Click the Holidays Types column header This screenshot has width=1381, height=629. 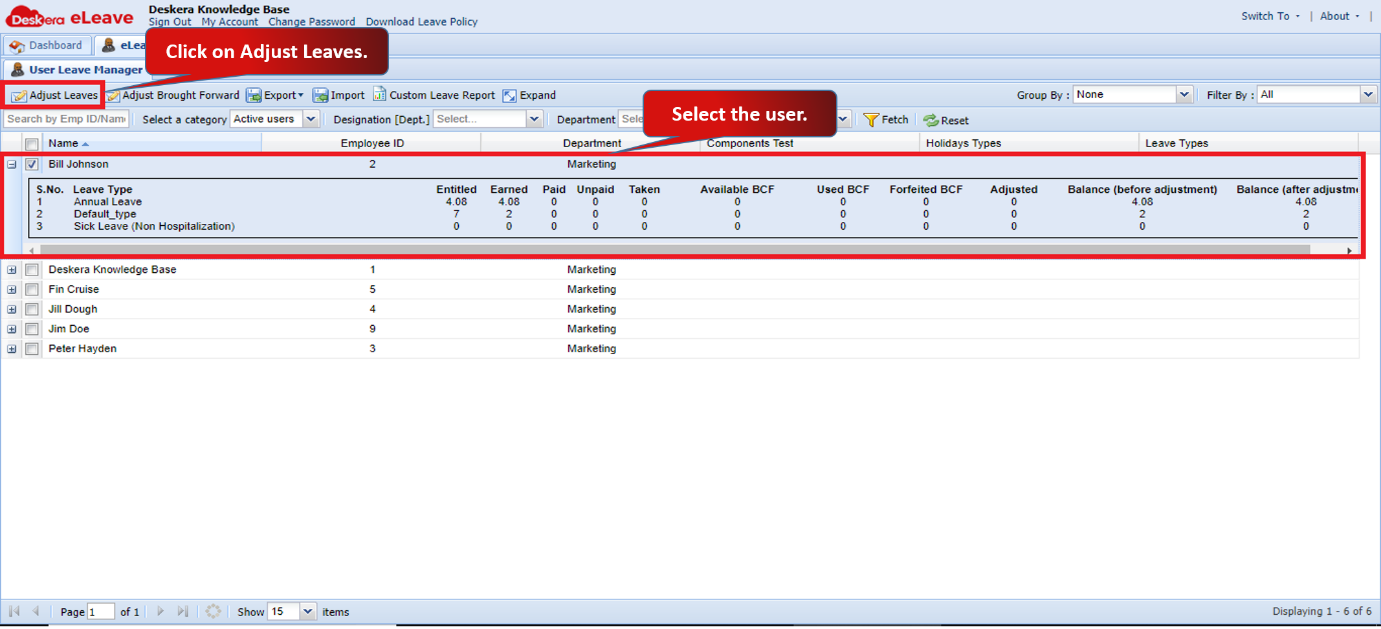1030,144
